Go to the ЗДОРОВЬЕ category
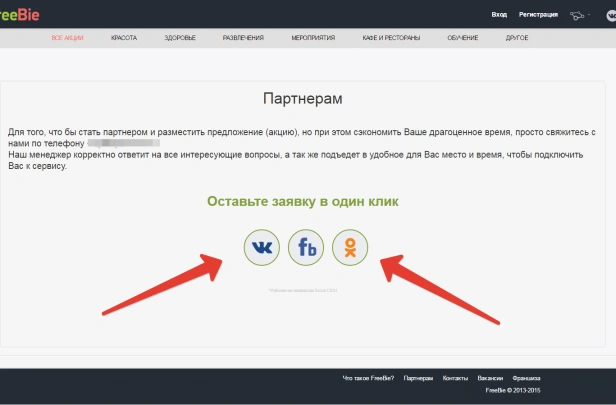Screen dimensions: 616x405 pyautogui.click(x=180, y=38)
